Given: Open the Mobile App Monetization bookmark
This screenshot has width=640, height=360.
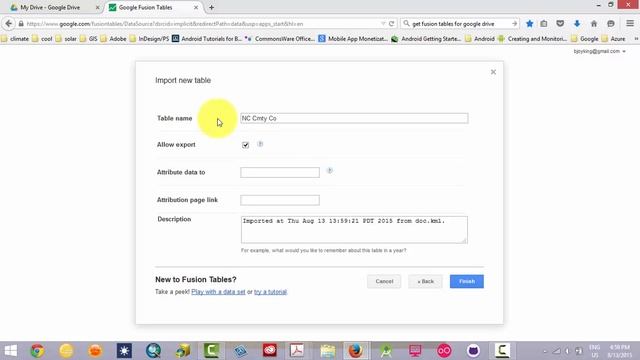Looking at the screenshot, I should pos(353,39).
